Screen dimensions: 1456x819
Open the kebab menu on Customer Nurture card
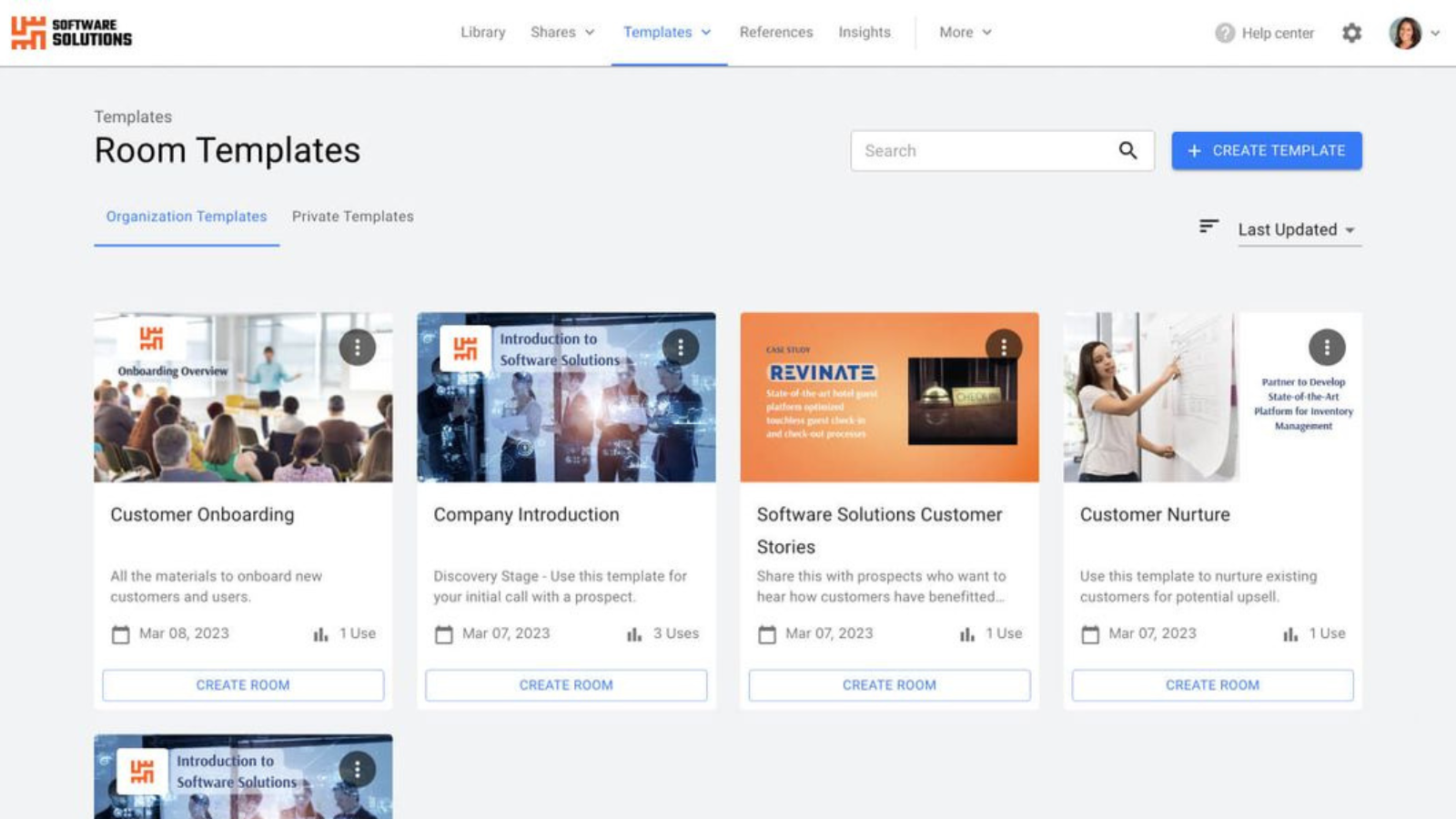[1327, 347]
